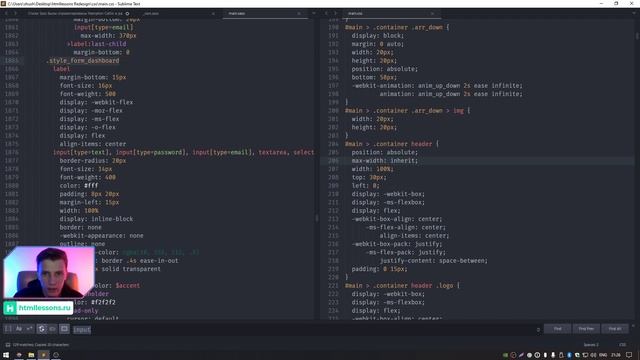The width and height of the screenshot is (640, 360).
Task: Go to previous tab in left pane
Action: pyautogui.click(x=6, y=13)
